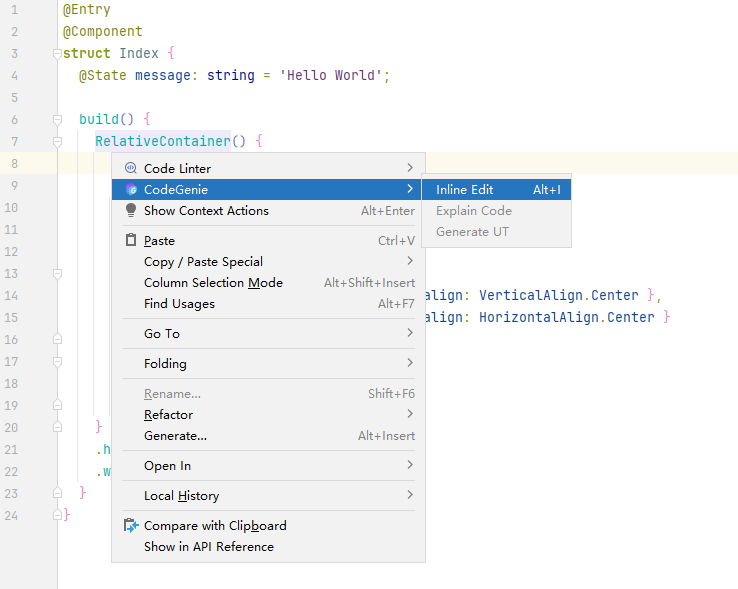
Task: Click the CodeGenie logo icon
Action: [x=131, y=189]
